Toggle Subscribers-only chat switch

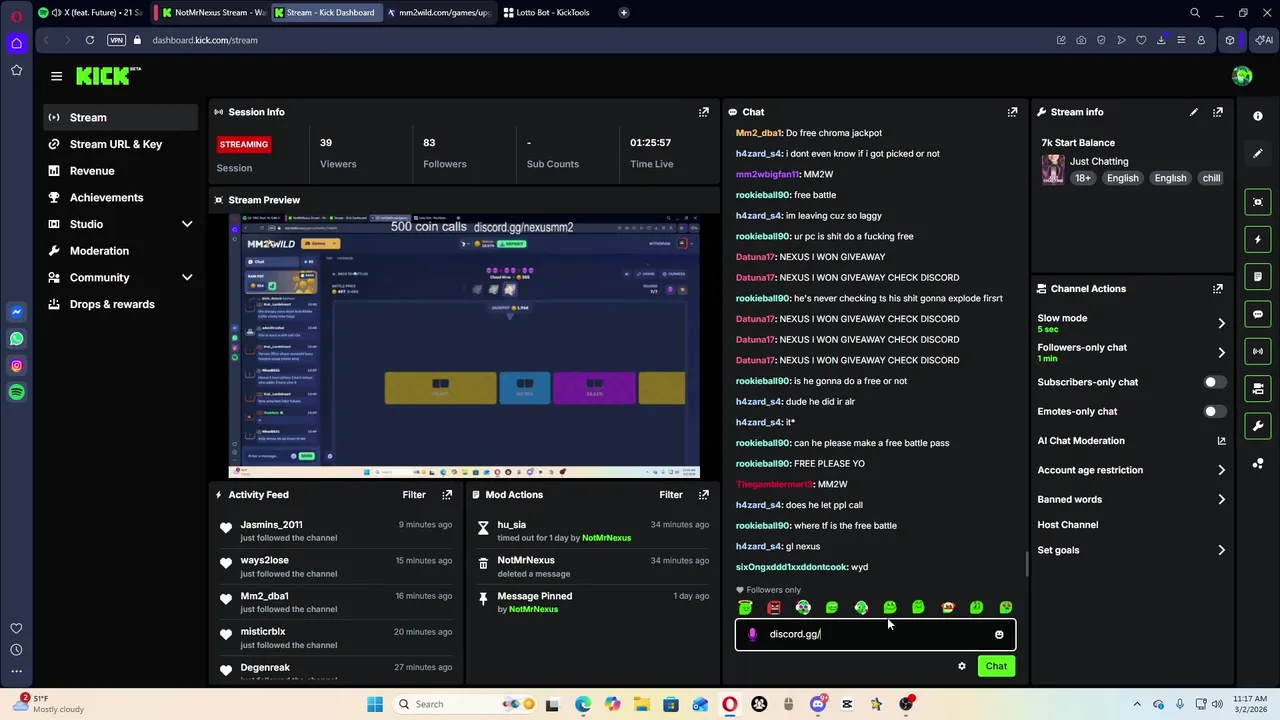[1213, 382]
